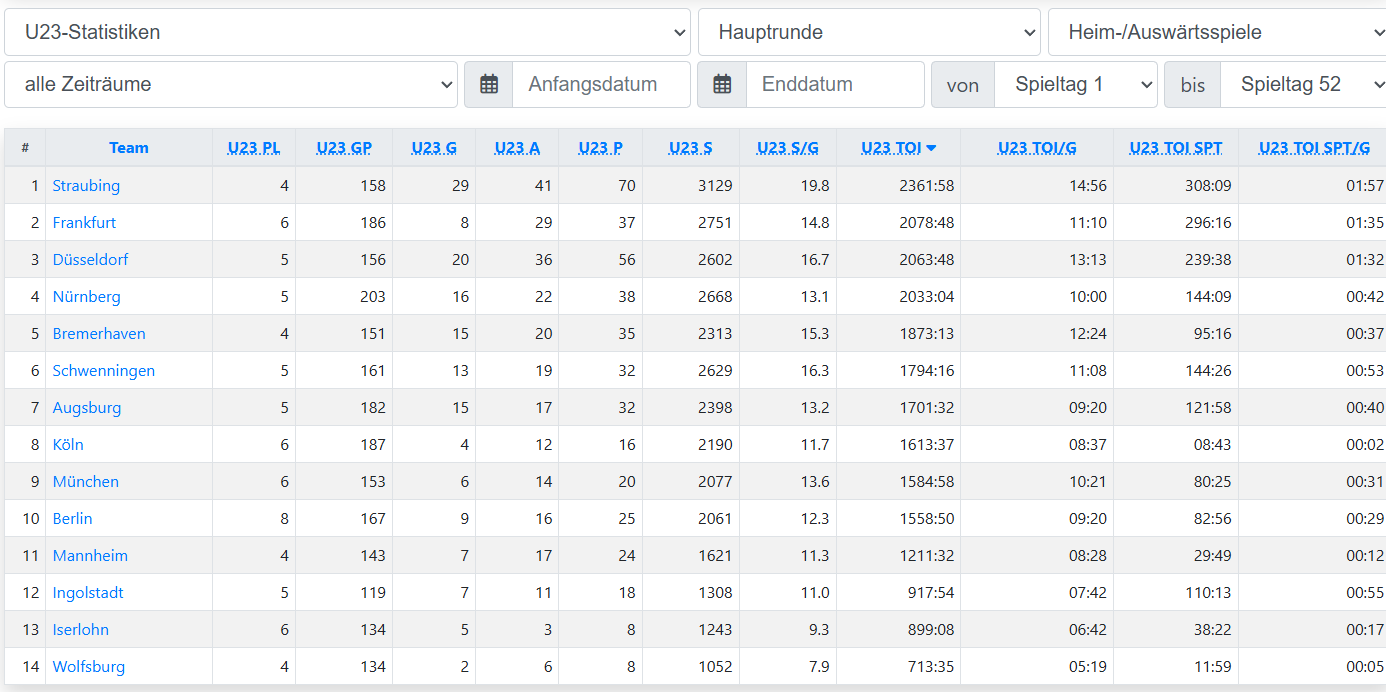Open the Spieltag 52 end dropdown
The width and height of the screenshot is (1386, 692).
[x=1302, y=85]
